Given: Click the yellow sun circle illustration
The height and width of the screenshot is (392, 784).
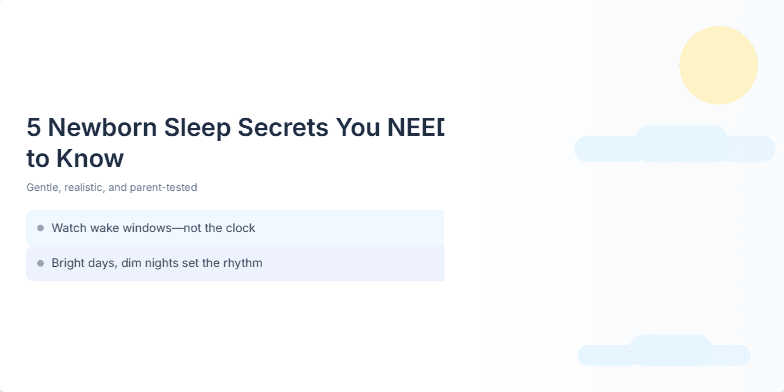Looking at the screenshot, I should pos(718,65).
